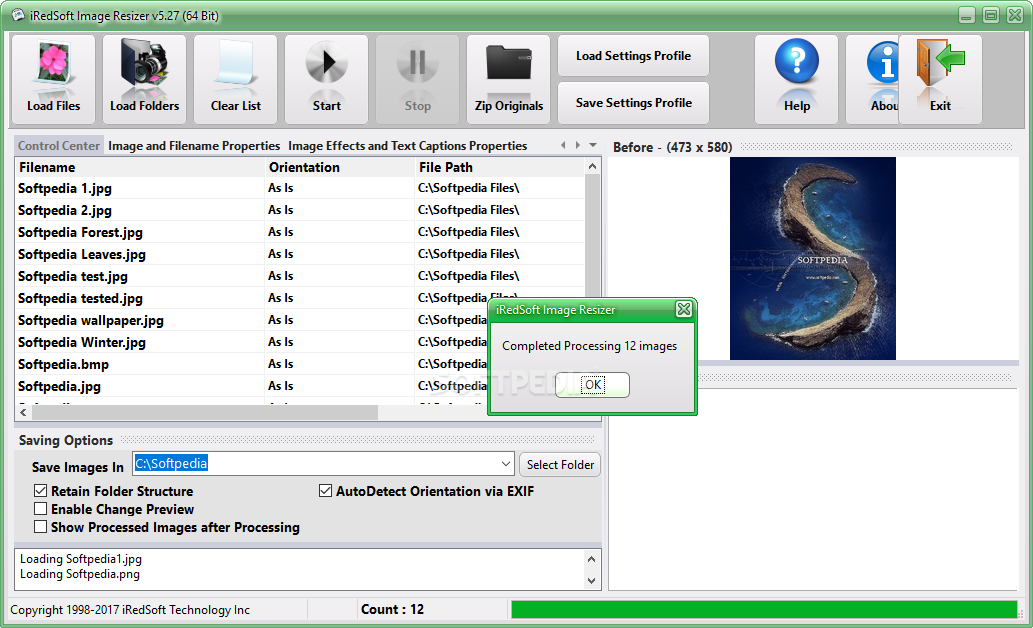Expand the Save Images In dropdown
The width and height of the screenshot is (1033, 628).
tap(506, 464)
